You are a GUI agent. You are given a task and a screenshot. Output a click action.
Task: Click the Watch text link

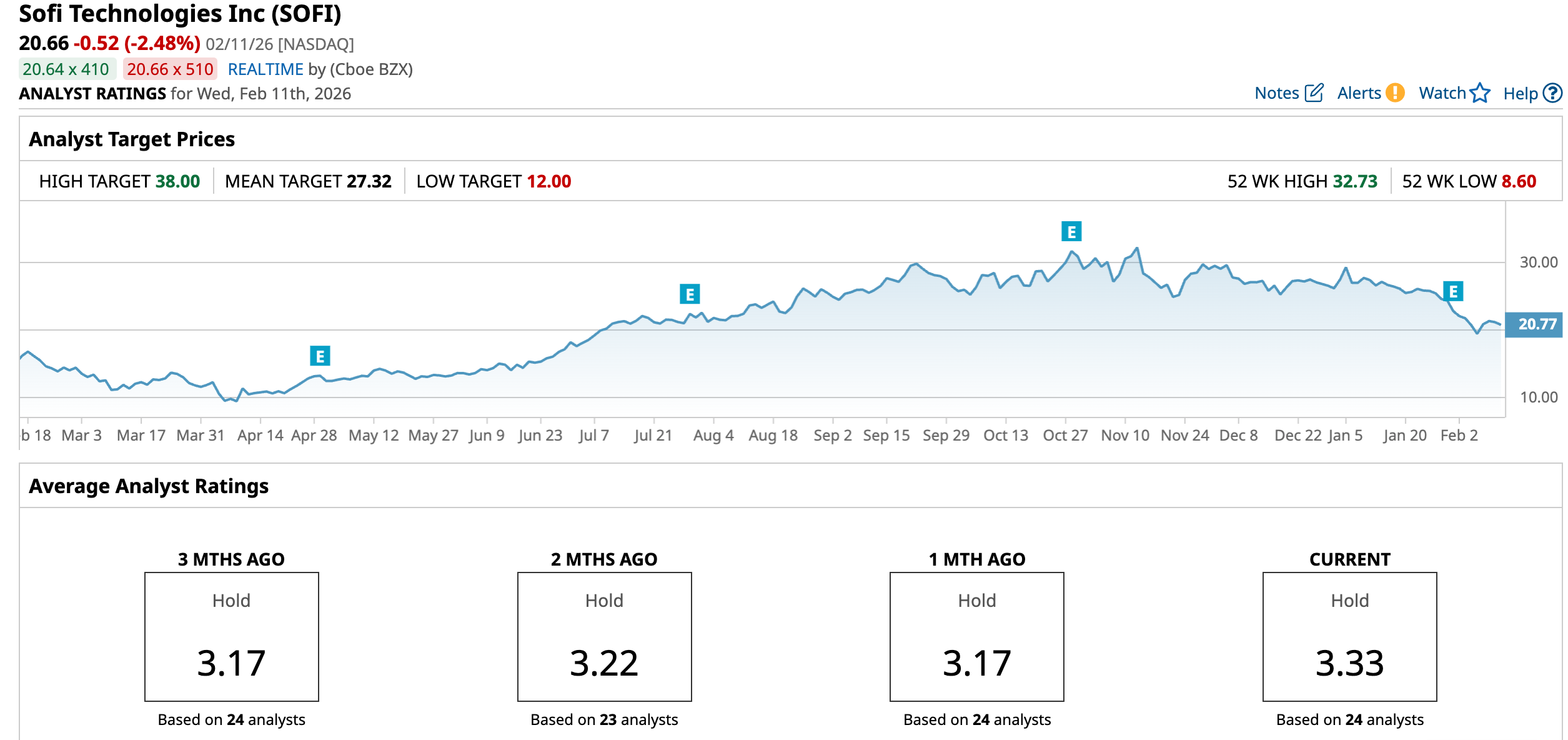pos(1442,93)
